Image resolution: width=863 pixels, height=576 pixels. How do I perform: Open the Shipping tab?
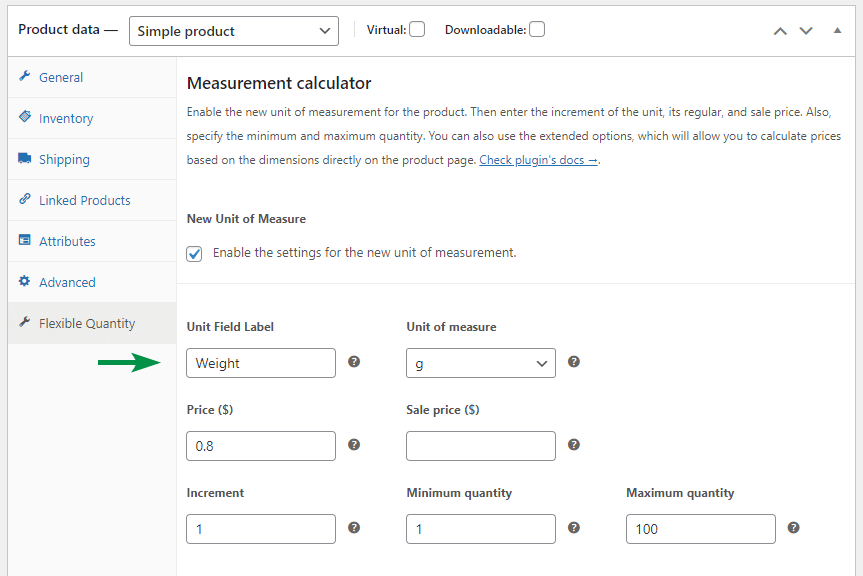92,159
